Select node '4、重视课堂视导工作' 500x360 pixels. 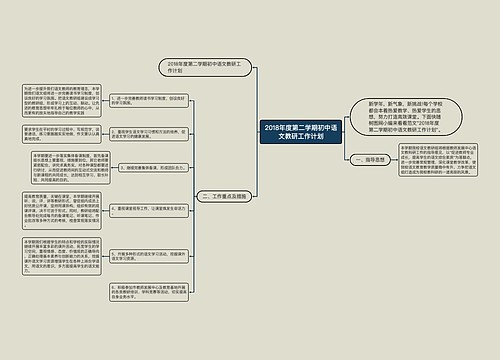(149, 211)
